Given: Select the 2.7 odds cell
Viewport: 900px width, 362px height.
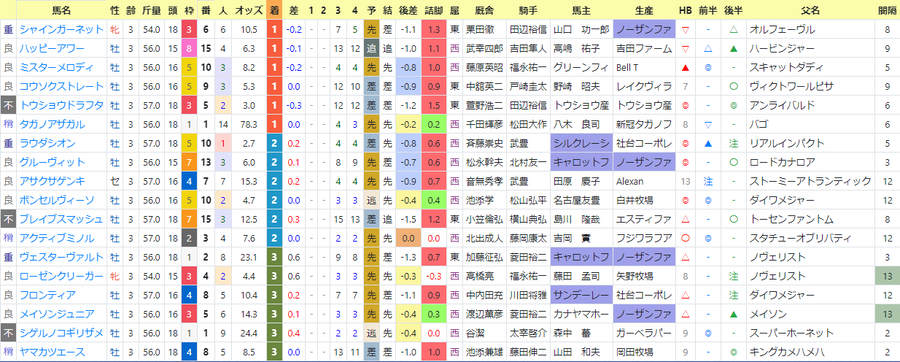Looking at the screenshot, I should [250, 143].
